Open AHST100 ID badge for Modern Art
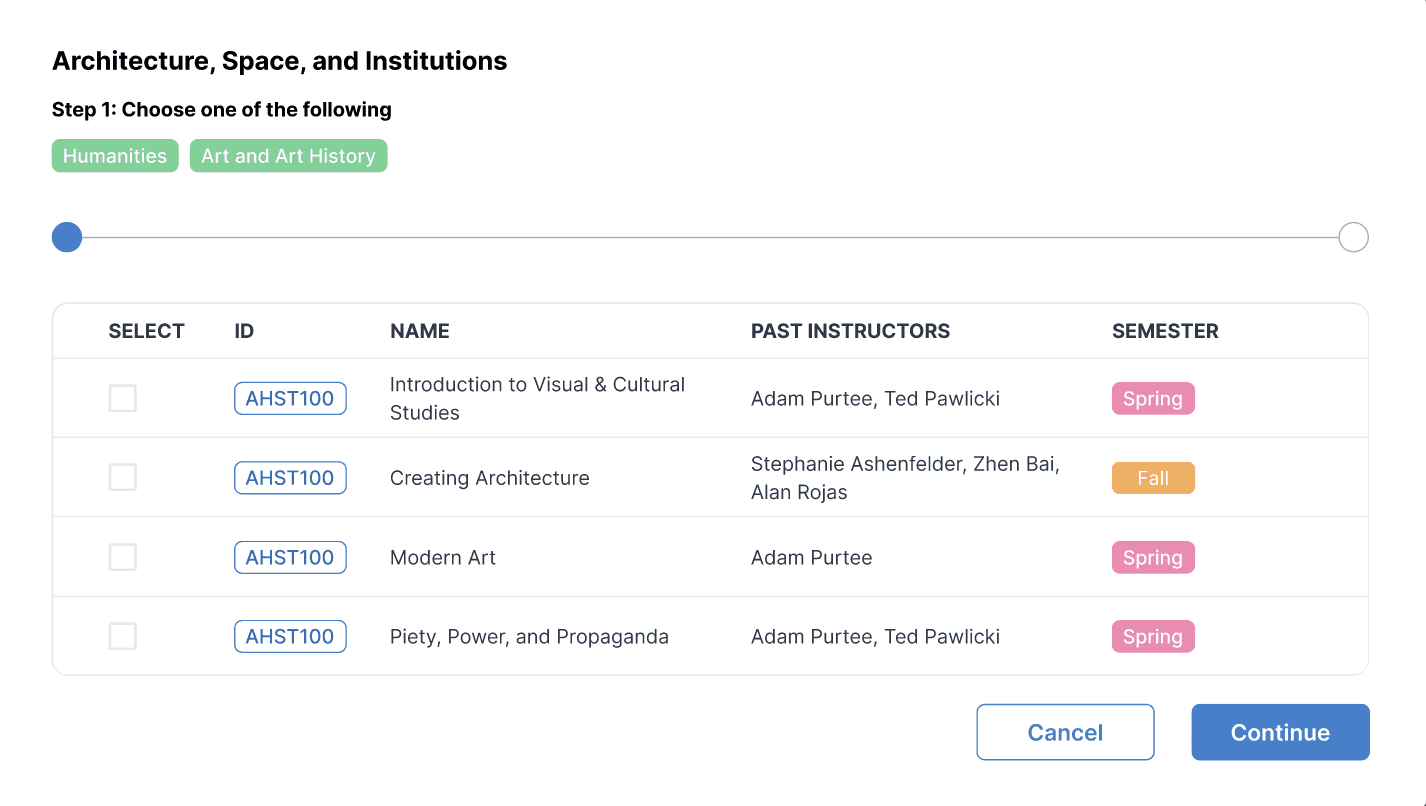Viewport: 1426px width, 806px height. (x=290, y=557)
